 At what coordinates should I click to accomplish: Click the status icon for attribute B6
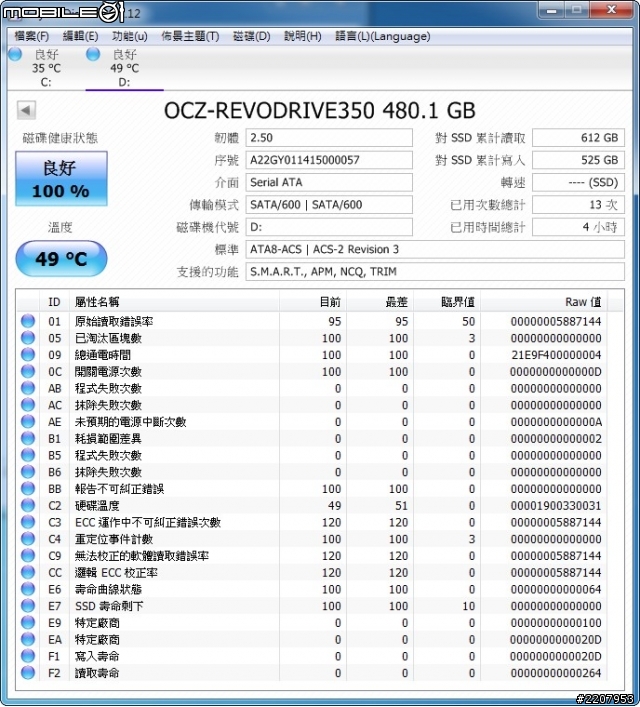[x=28, y=472]
